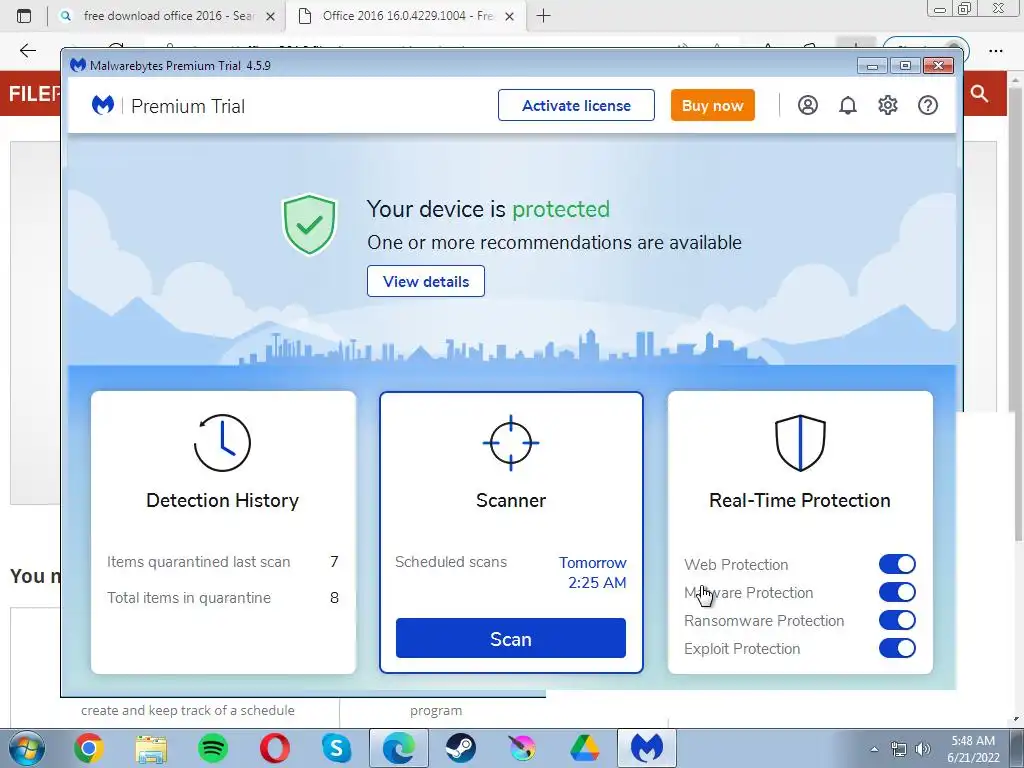Close the free download office 2016 search tab
Viewport: 1024px width, 768px height.
point(270,16)
